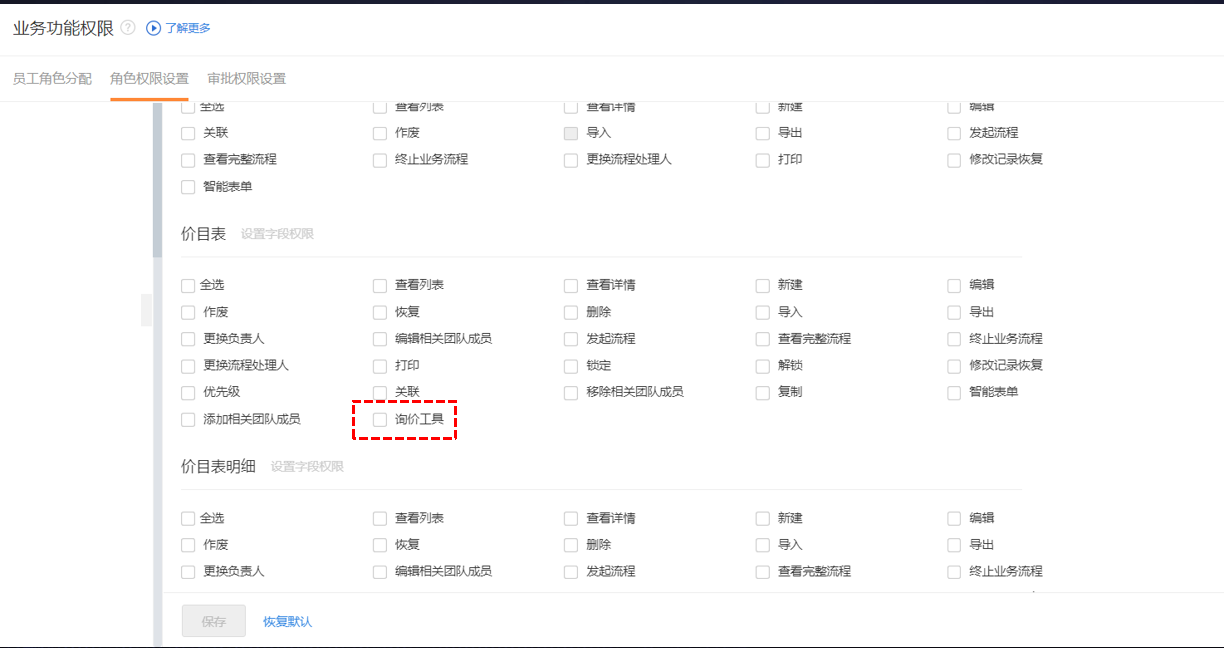This screenshot has height=648, width=1224.
Task: Select the 角色权限设置 tab
Action: point(149,79)
